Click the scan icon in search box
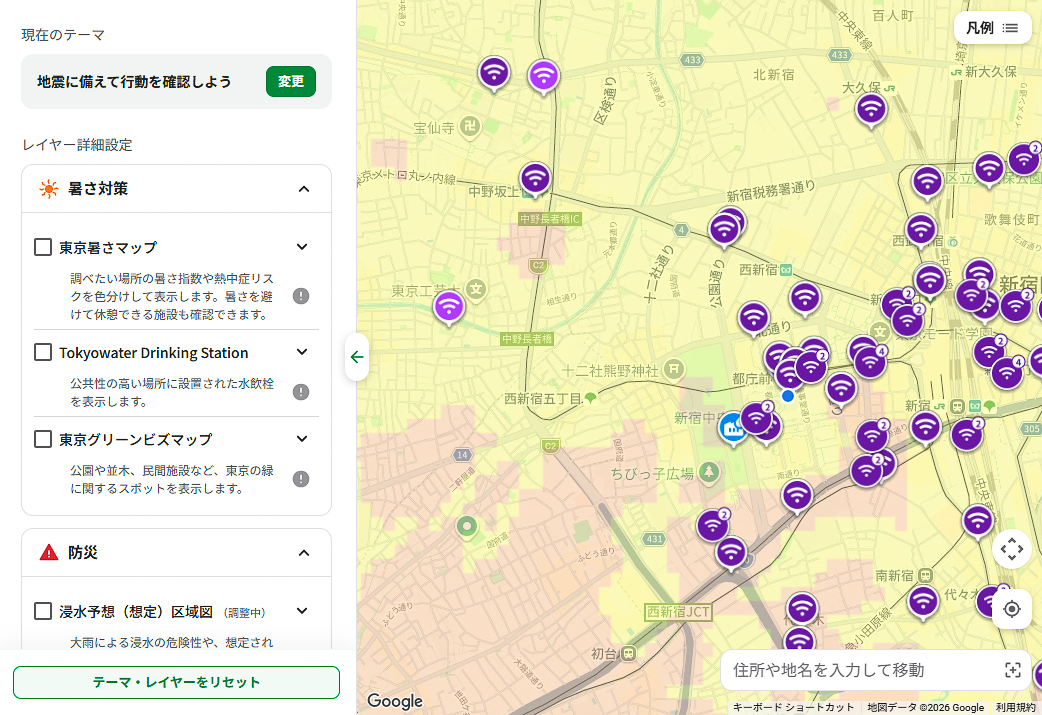Screen dimensions: 1042x715 click(1013, 670)
